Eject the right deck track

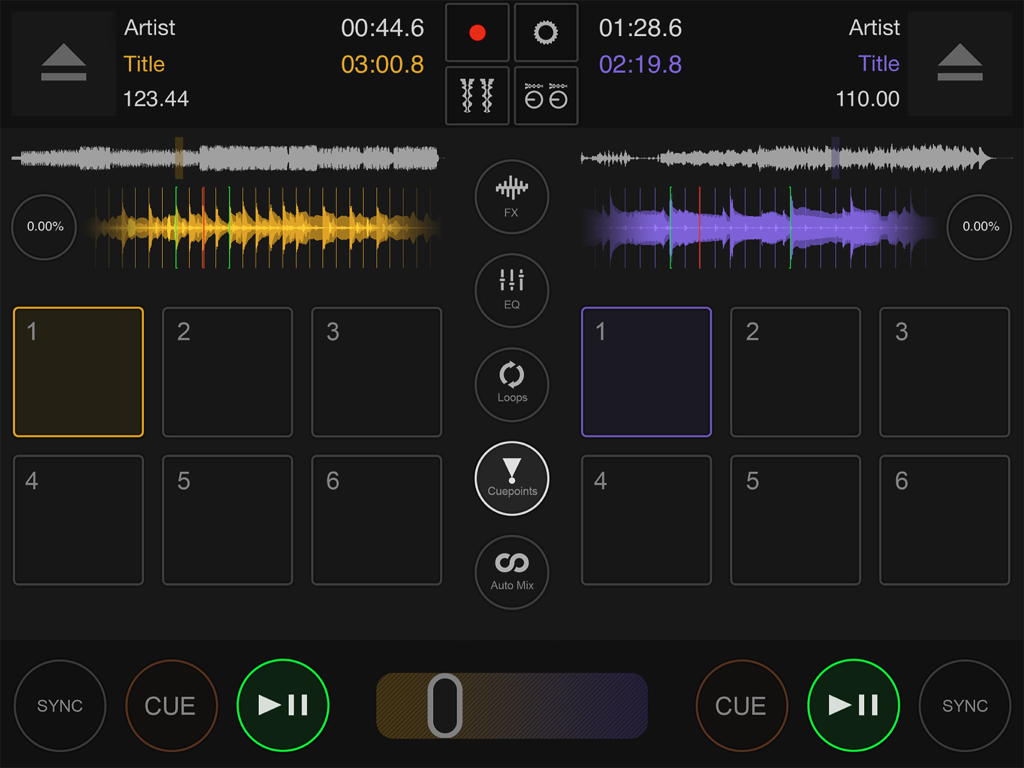tap(960, 63)
